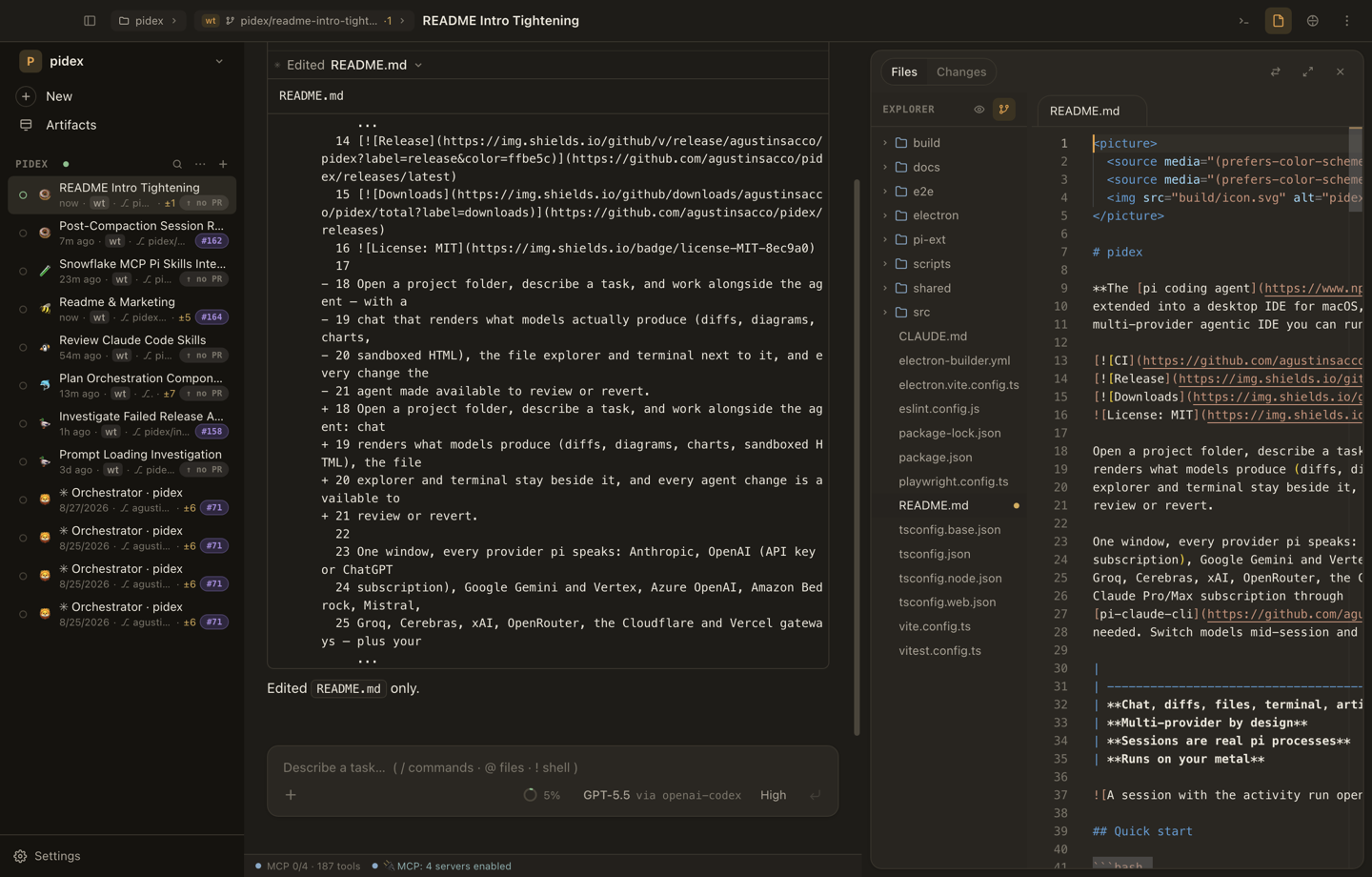Expand the files panel to fullscreen
This screenshot has height=877, width=1372.
(x=1307, y=71)
